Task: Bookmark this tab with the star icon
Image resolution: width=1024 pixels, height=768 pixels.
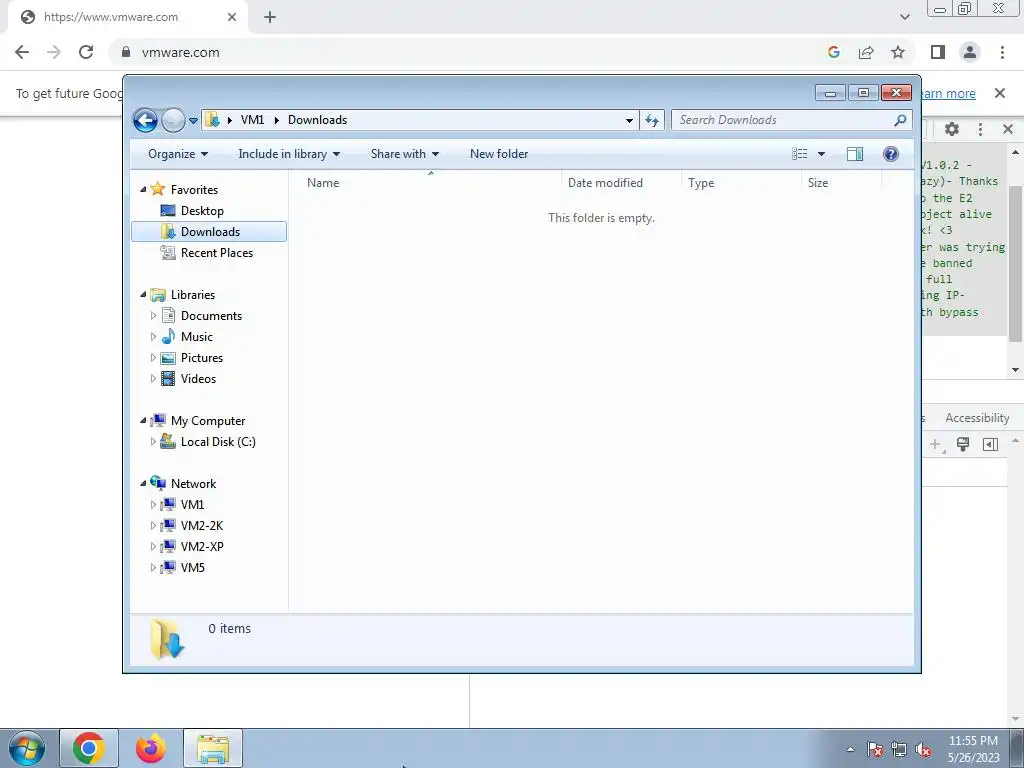Action: 898,52
